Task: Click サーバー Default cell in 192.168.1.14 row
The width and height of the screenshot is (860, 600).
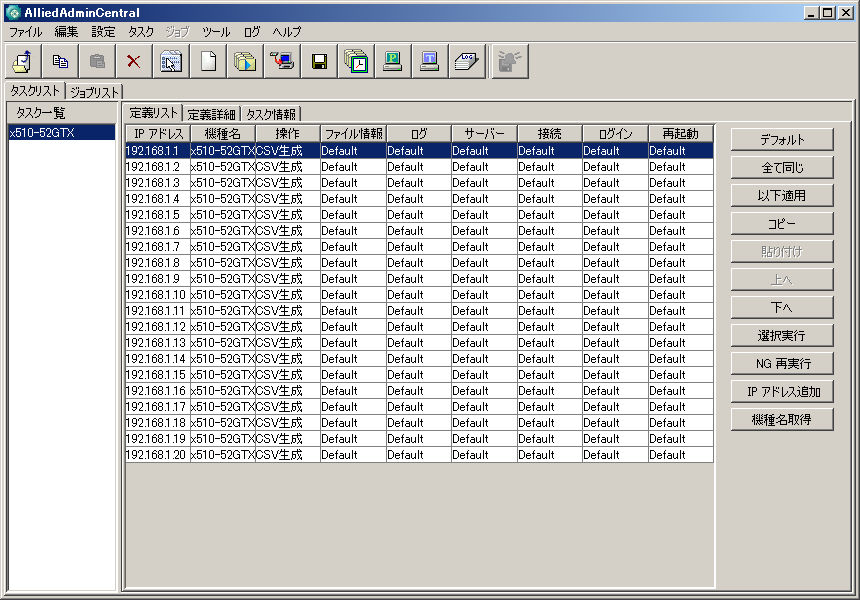Action: point(484,359)
